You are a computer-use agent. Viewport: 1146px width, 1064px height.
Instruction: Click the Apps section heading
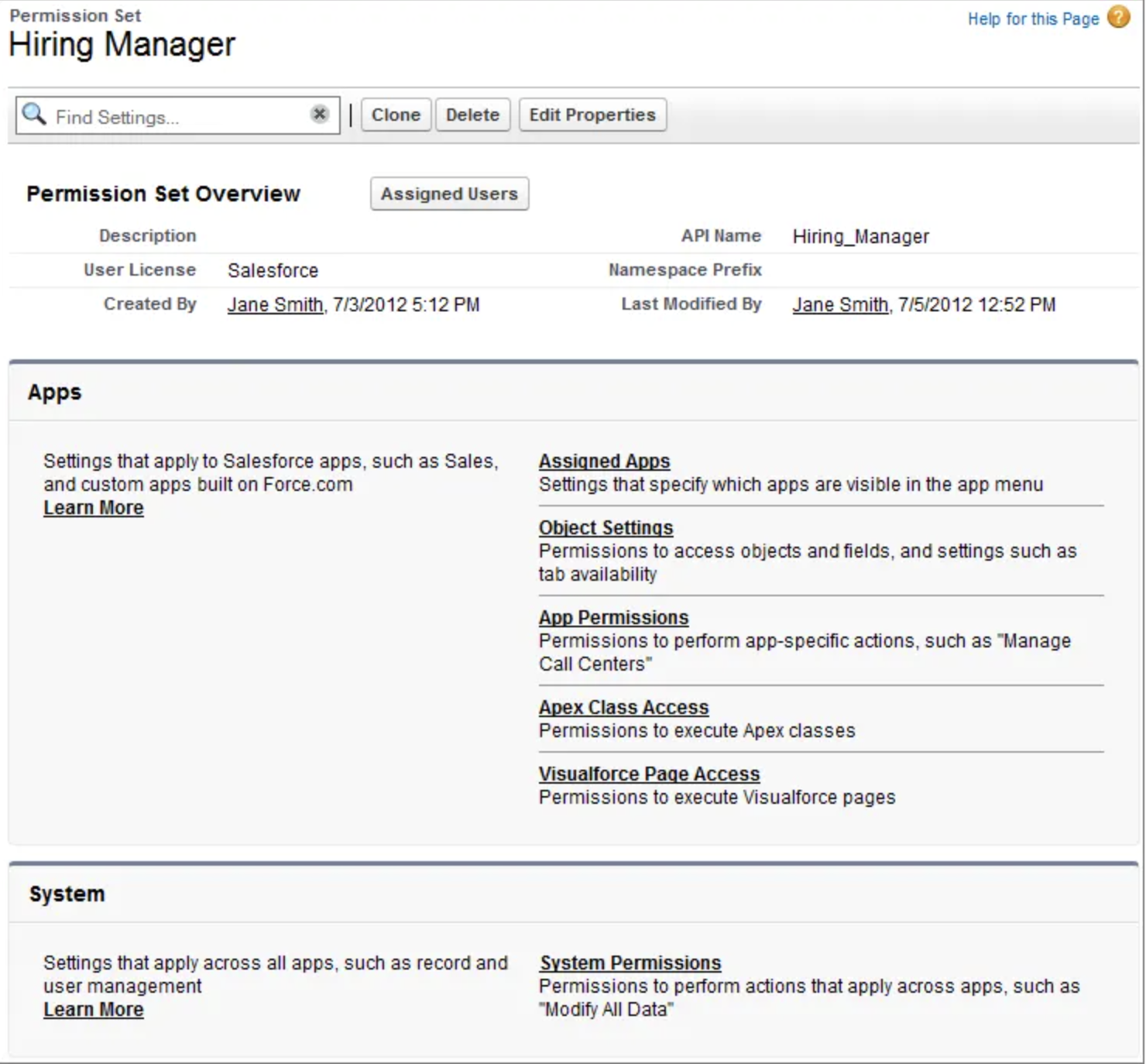coord(54,392)
